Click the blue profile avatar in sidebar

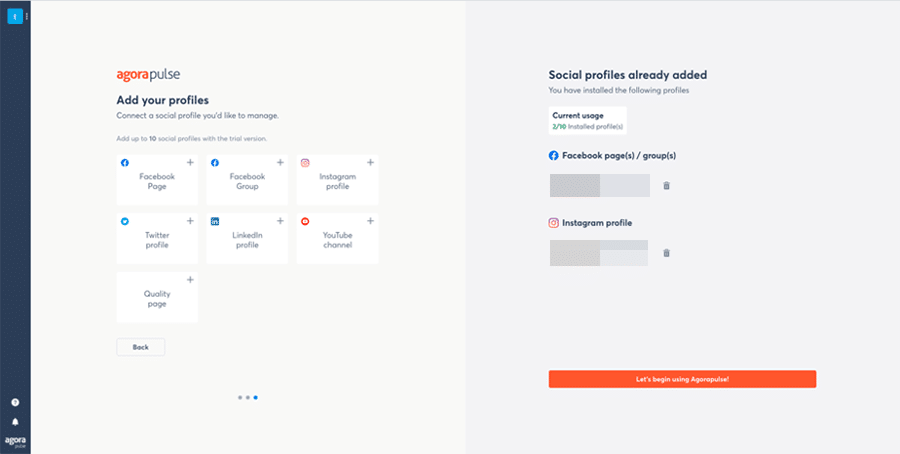point(15,17)
